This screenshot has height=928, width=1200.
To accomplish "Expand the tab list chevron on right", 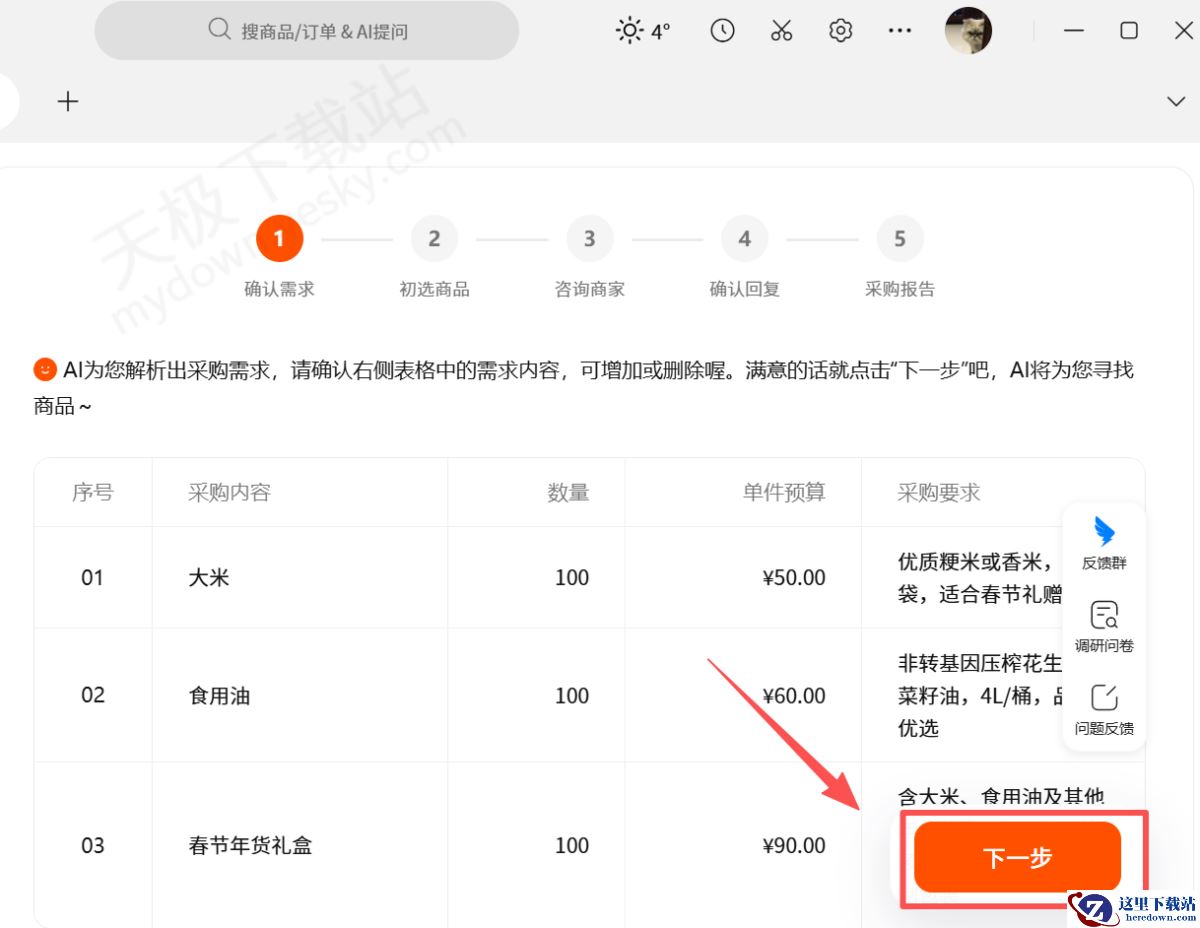I will [x=1175, y=101].
